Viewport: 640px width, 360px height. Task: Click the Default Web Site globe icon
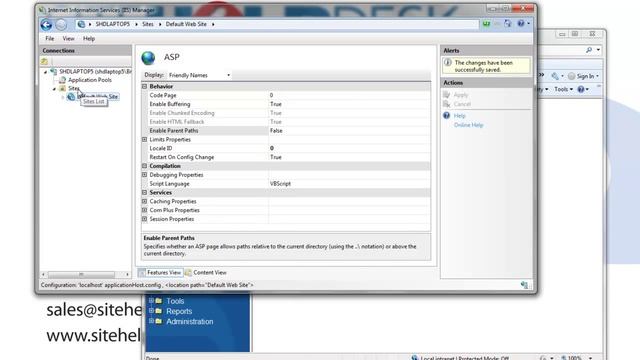tap(71, 96)
